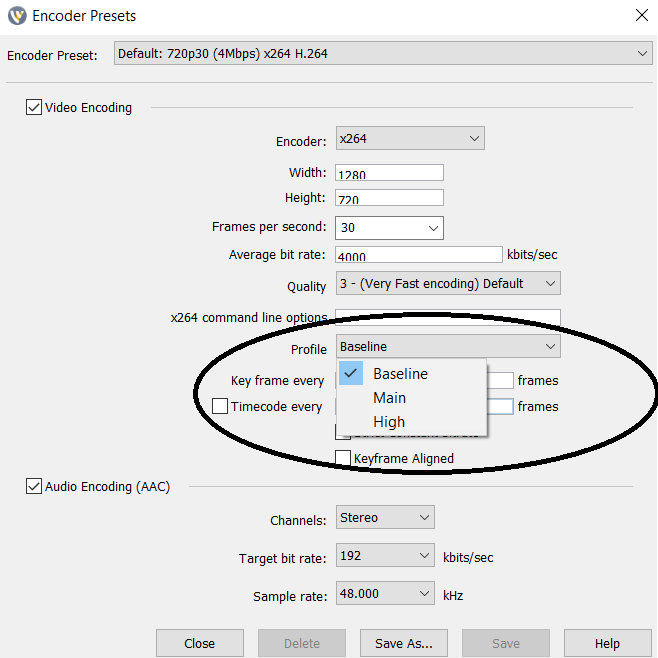Click the Save button
This screenshot has height=658, width=658.
506,643
